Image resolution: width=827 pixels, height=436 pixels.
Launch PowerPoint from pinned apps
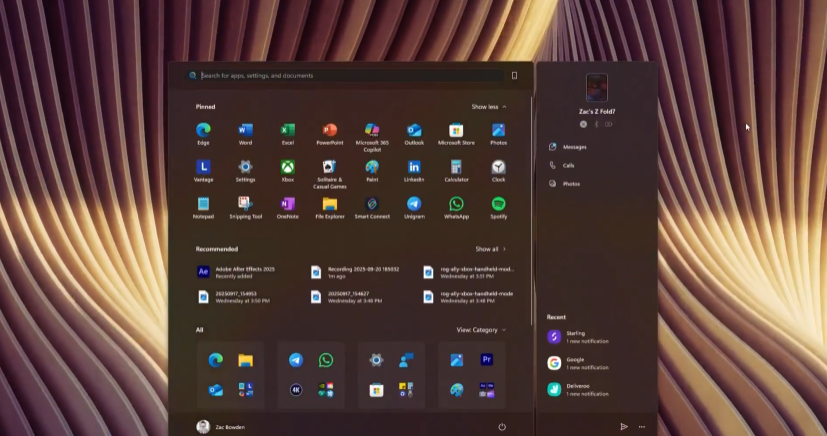click(x=330, y=134)
